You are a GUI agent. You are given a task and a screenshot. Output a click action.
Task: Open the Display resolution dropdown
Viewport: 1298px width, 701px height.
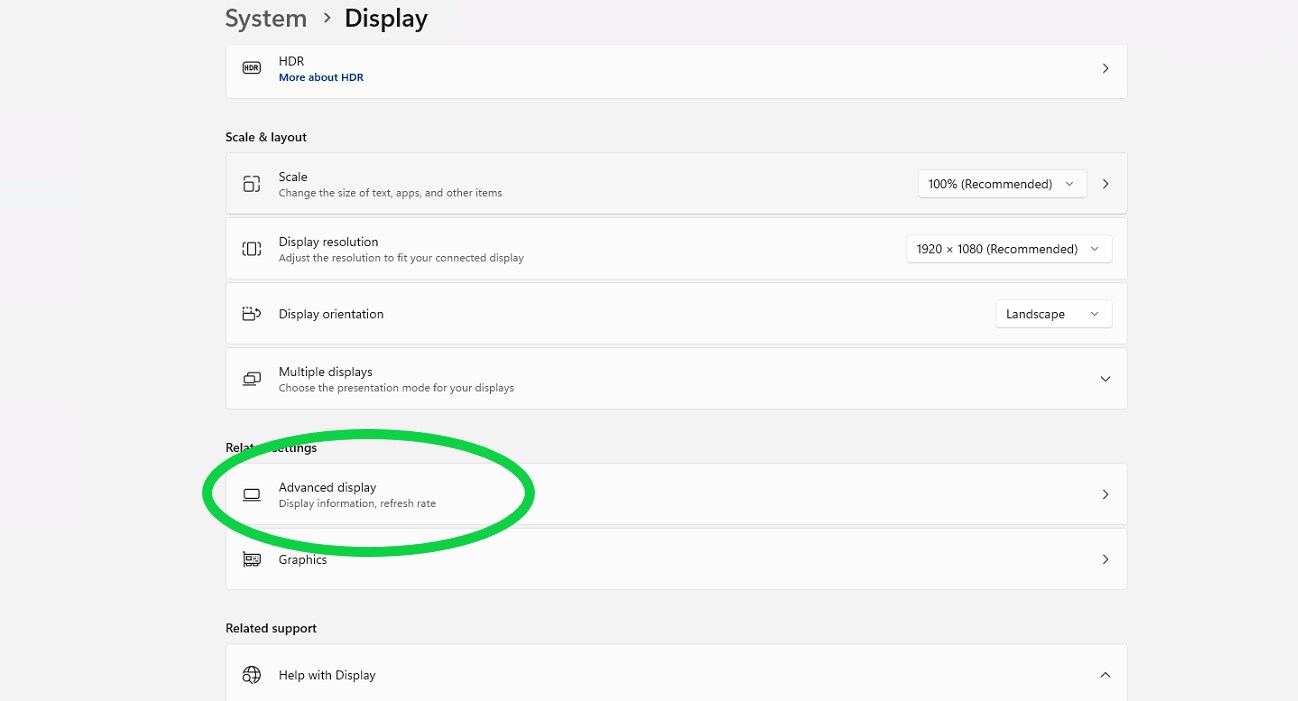point(1009,249)
